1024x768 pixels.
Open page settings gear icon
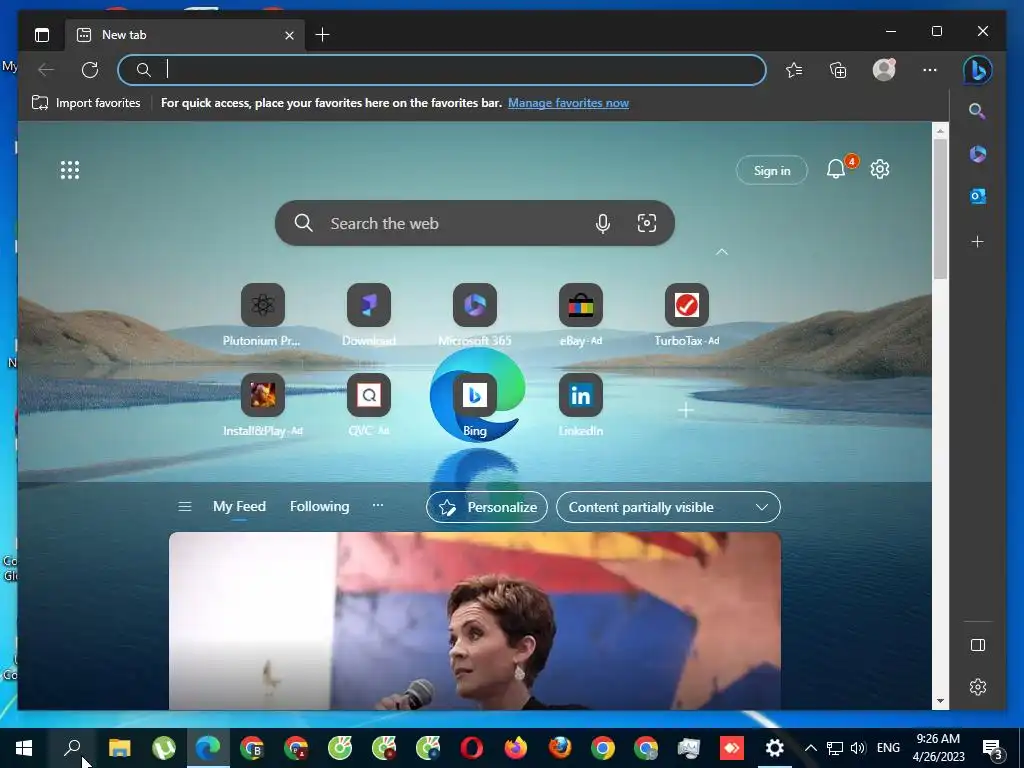(880, 169)
